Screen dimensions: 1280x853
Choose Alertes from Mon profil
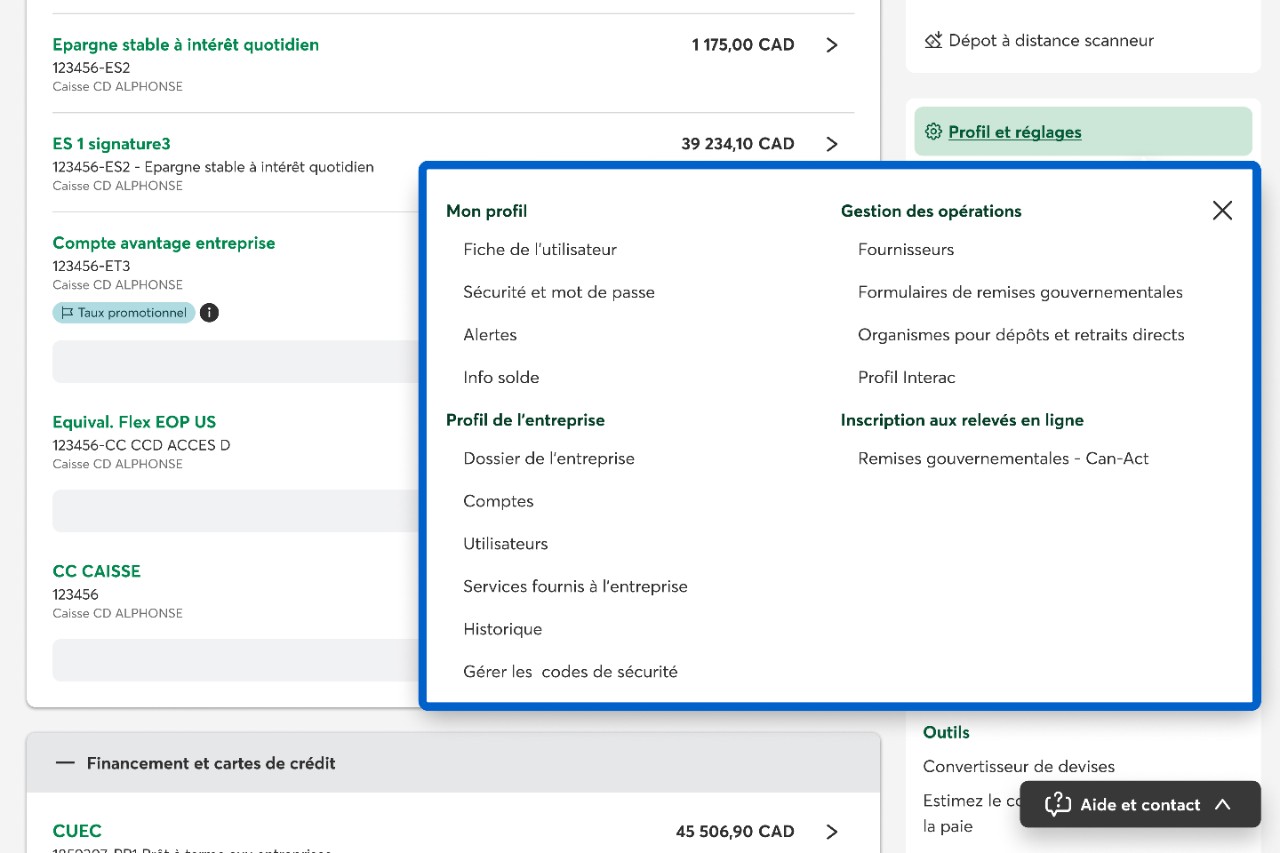490,335
